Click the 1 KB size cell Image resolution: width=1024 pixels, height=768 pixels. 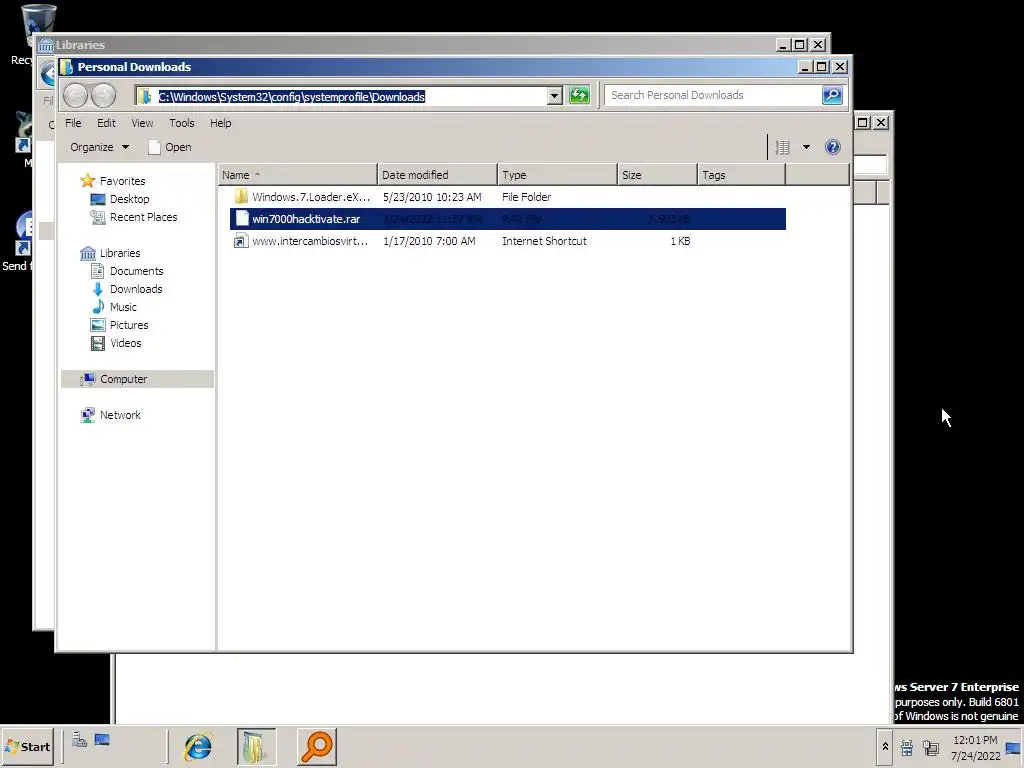(680, 241)
